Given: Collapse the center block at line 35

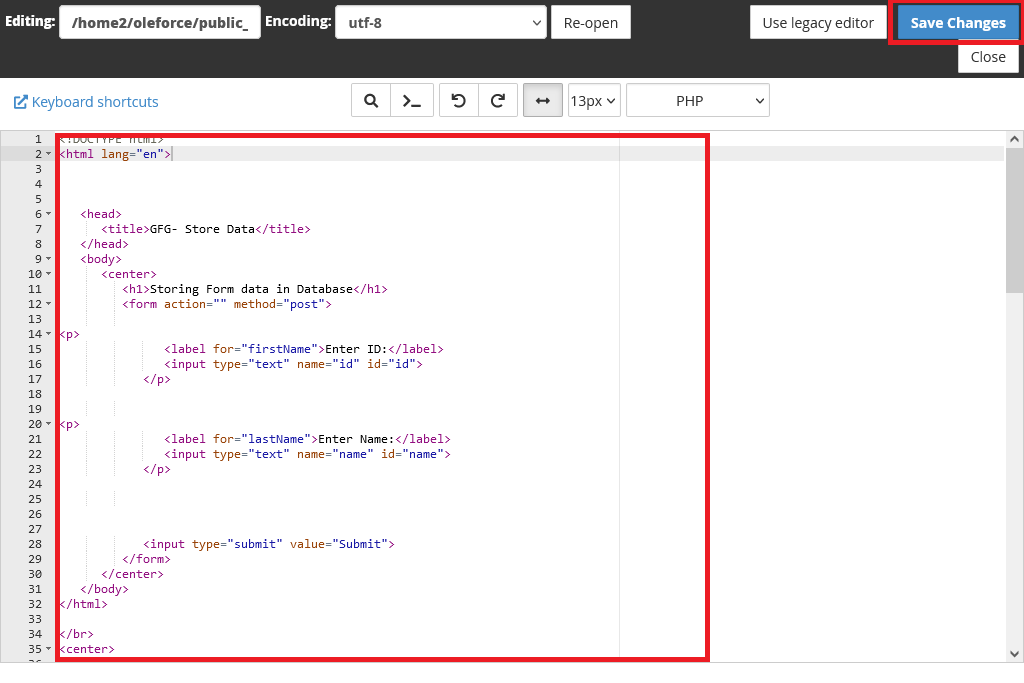Looking at the screenshot, I should [48, 649].
